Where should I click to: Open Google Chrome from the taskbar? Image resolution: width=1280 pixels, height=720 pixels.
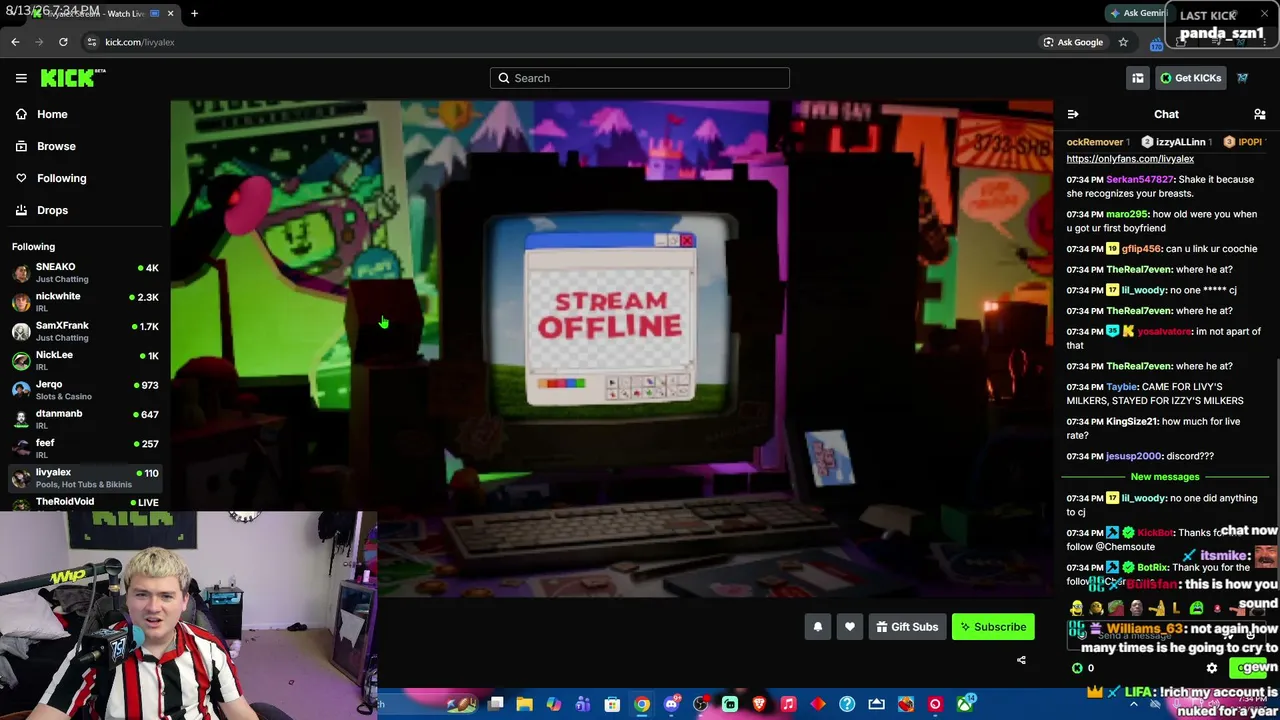coord(642,704)
